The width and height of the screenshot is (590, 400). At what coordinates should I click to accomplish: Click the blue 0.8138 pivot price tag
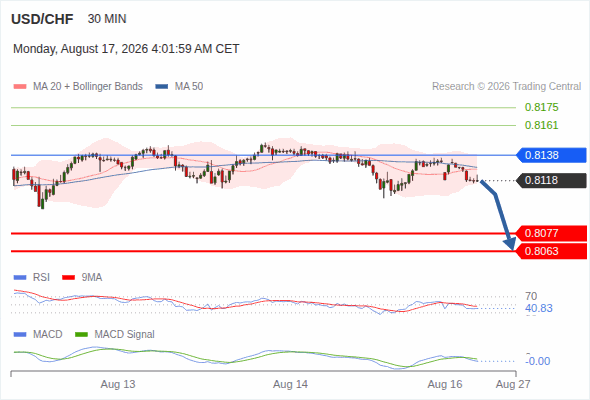[x=551, y=155]
